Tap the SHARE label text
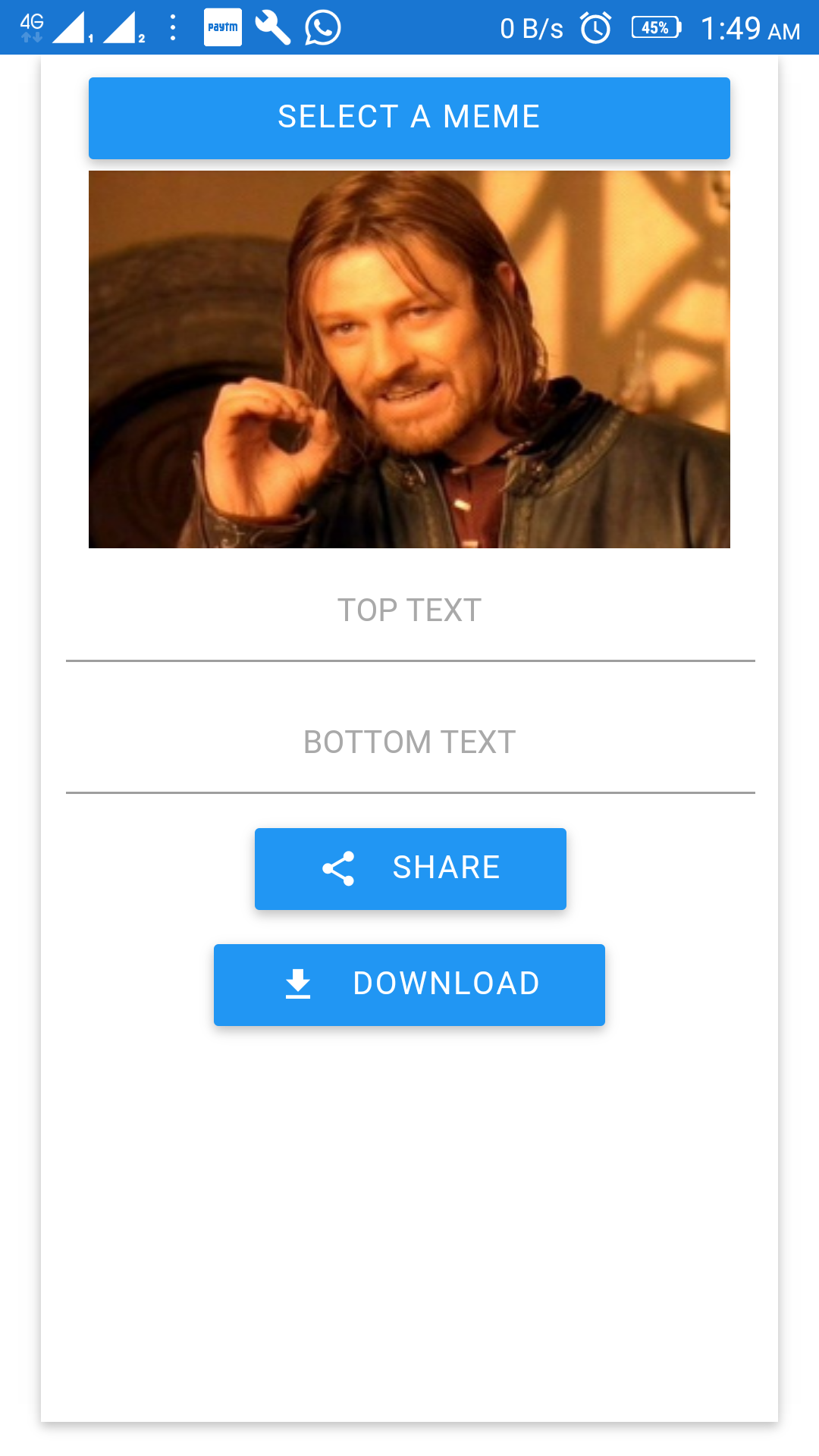 (x=446, y=868)
